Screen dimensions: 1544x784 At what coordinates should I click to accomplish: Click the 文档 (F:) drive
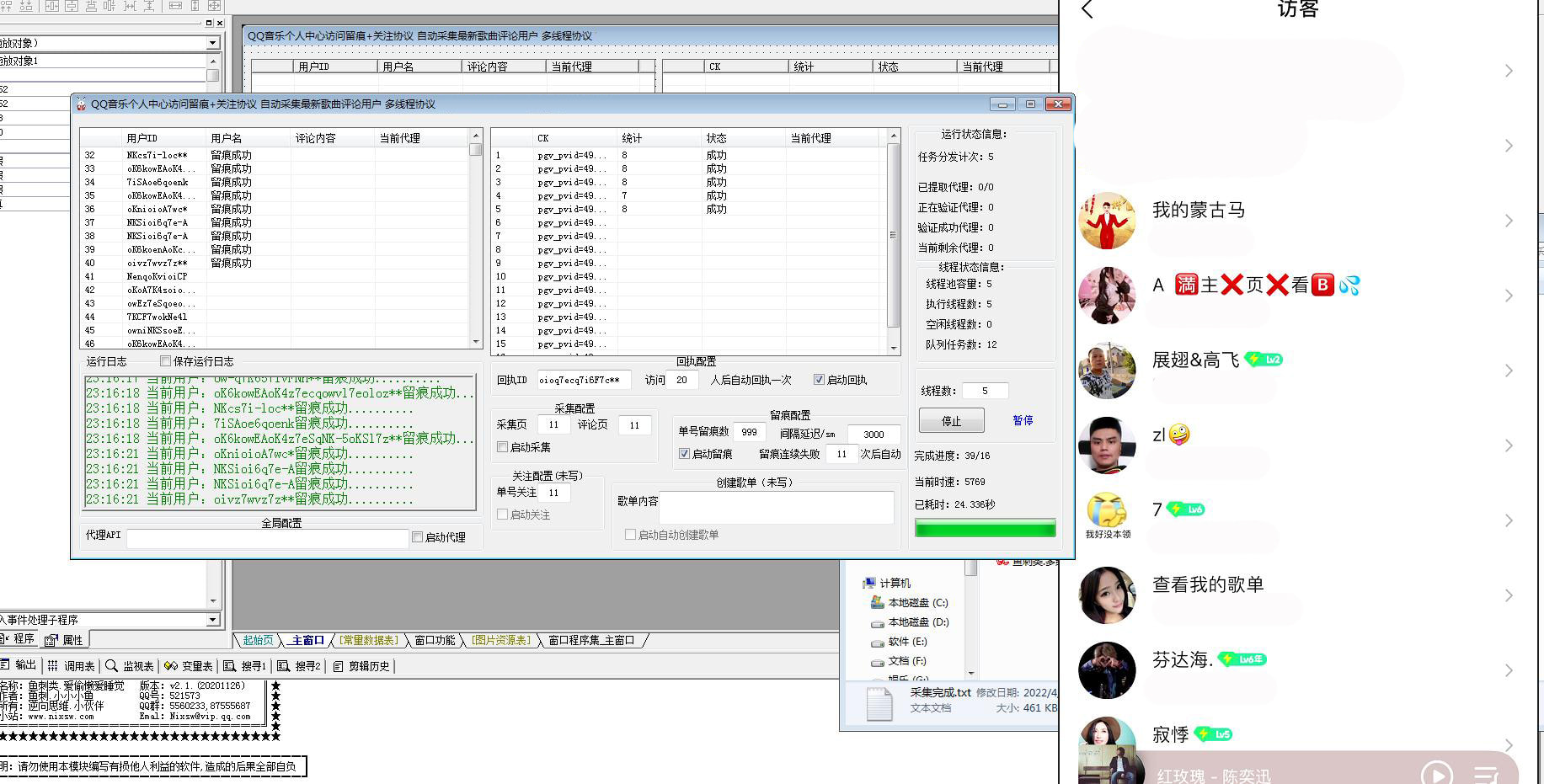pyautogui.click(x=899, y=661)
